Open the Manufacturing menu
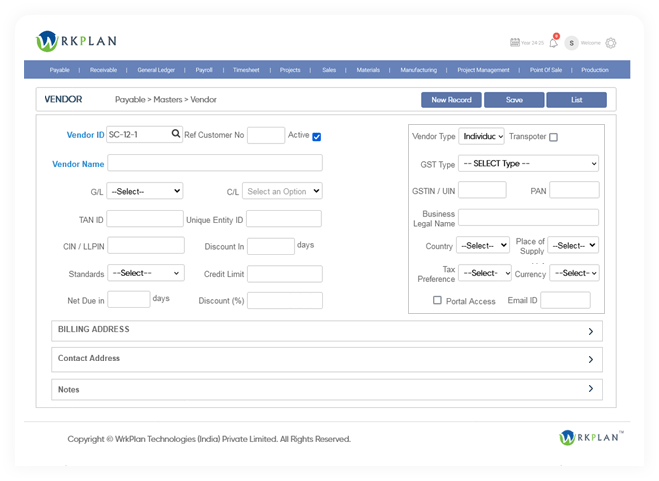The height and width of the screenshot is (481, 659). click(419, 70)
